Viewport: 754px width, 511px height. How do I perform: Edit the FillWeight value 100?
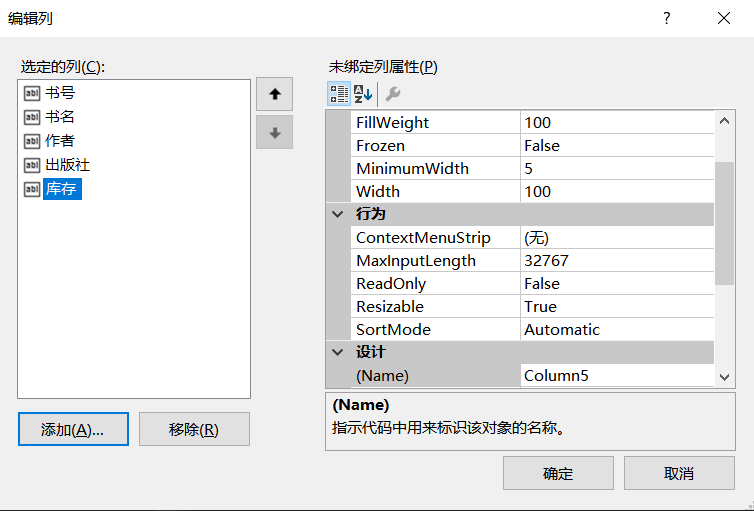617,123
